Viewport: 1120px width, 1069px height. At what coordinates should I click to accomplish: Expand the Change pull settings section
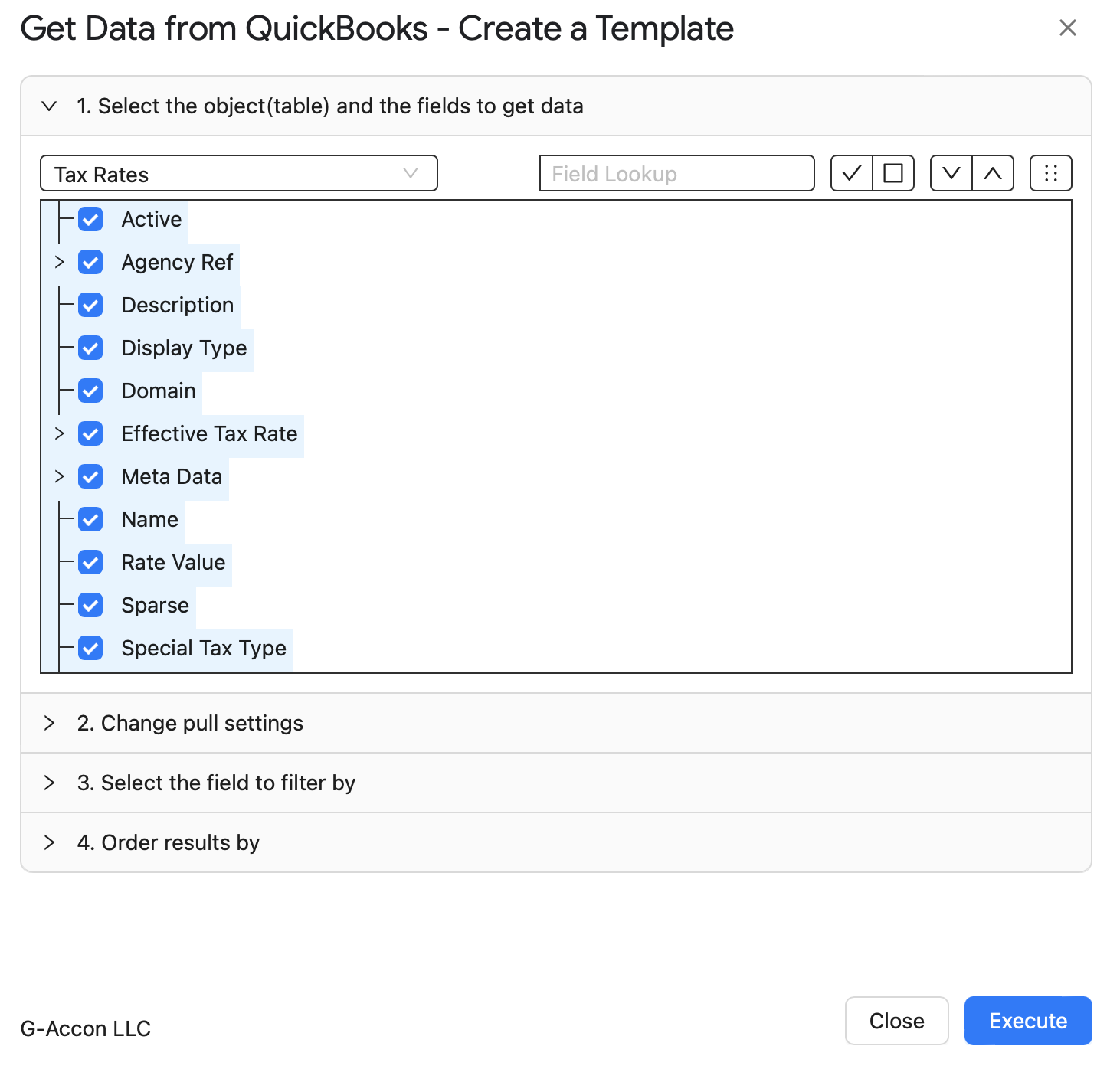[x=556, y=724]
